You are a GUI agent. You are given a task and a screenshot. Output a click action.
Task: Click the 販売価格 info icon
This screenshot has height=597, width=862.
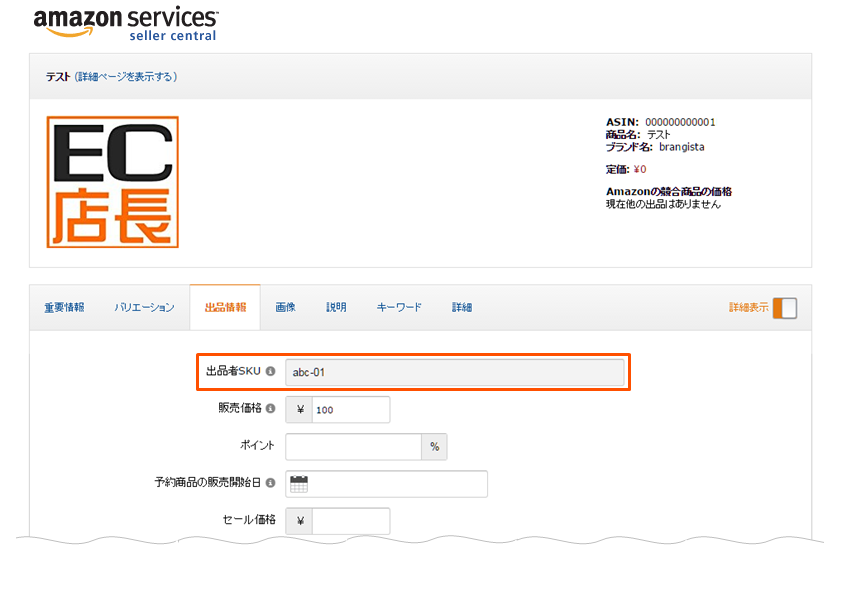click(270, 408)
